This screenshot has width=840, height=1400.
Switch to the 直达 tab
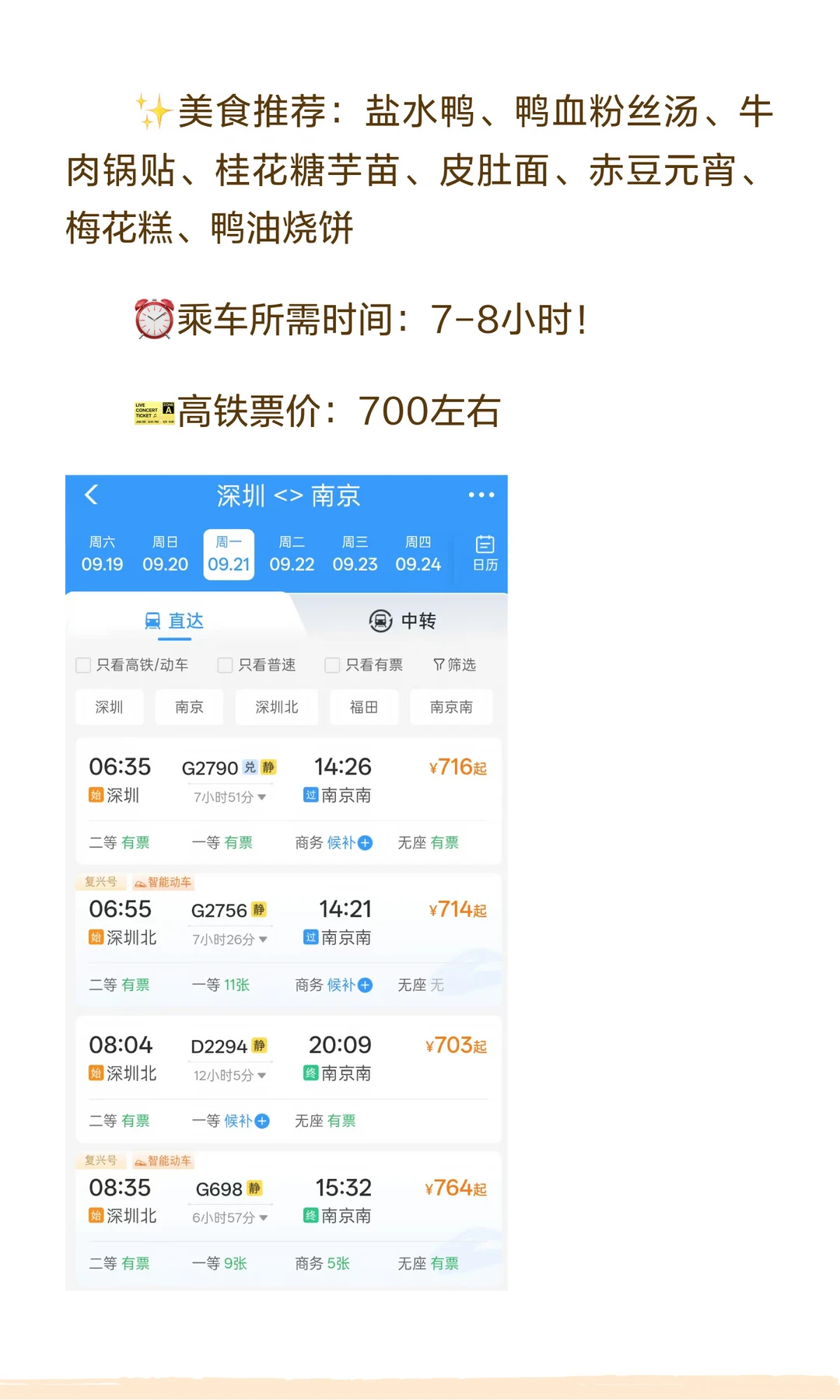[x=174, y=621]
